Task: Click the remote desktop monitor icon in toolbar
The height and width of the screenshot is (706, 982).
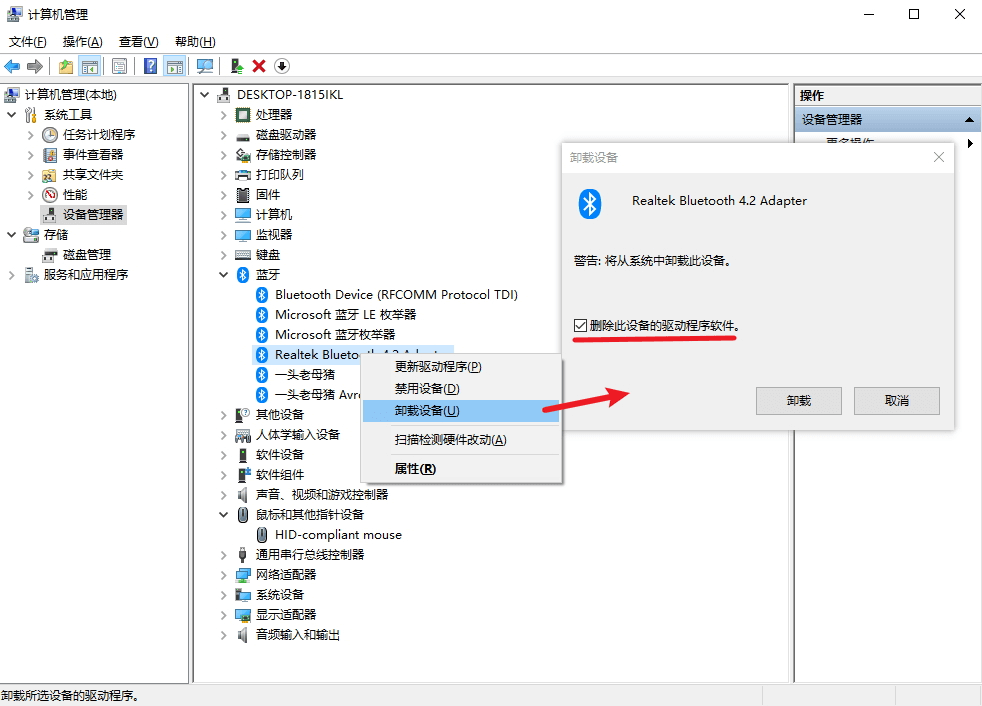Action: tap(206, 66)
